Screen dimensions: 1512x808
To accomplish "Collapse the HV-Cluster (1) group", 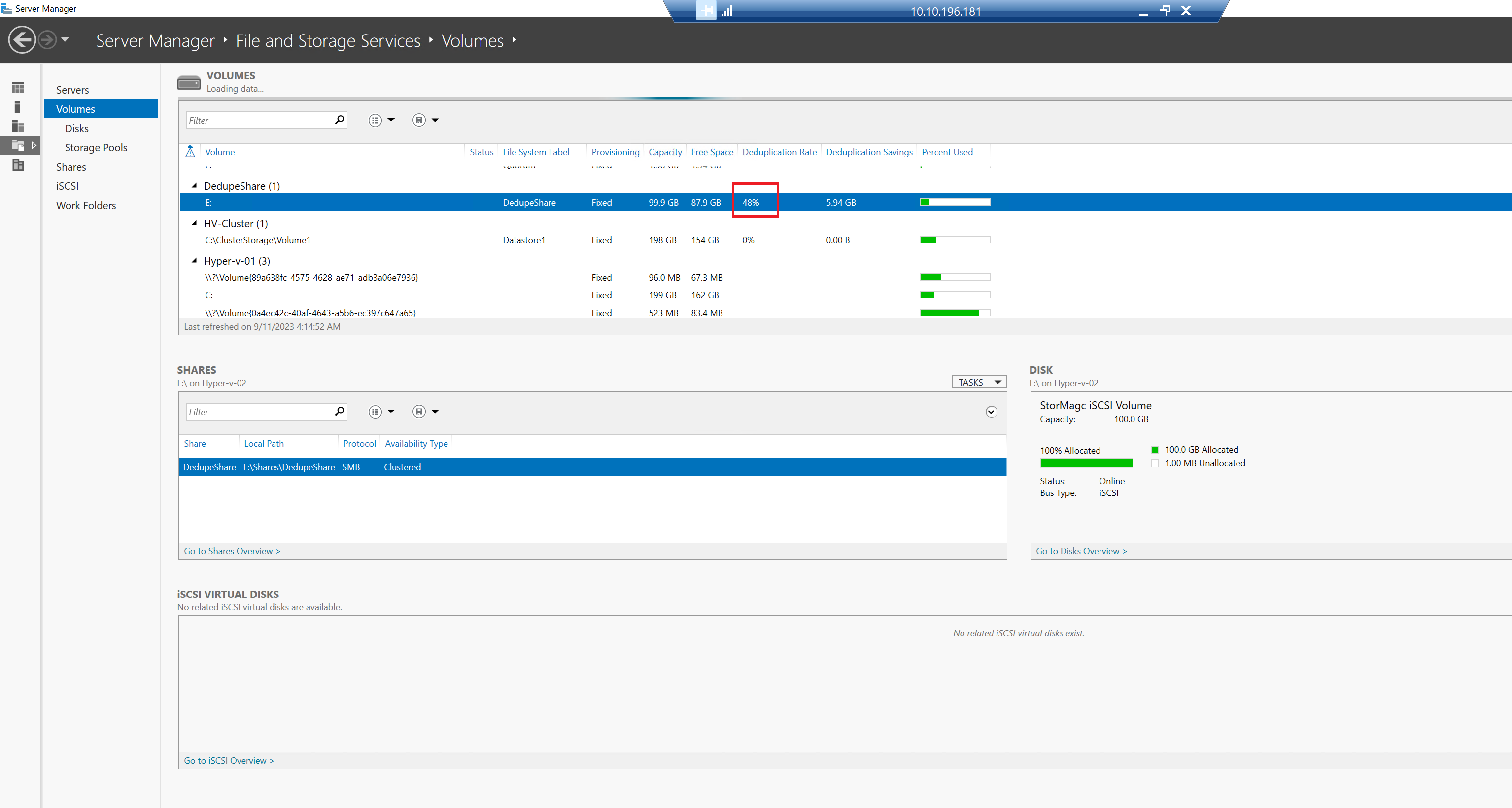I will tap(194, 223).
